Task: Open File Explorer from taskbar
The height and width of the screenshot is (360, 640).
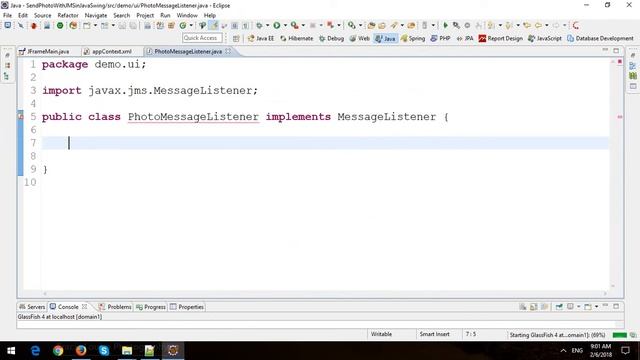Action: tap(127, 350)
